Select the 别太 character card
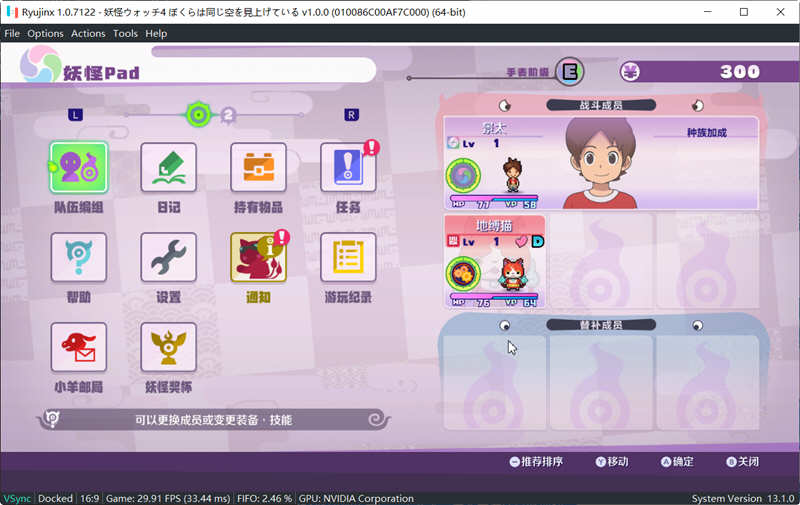The image size is (800, 505). pyautogui.click(x=601, y=163)
